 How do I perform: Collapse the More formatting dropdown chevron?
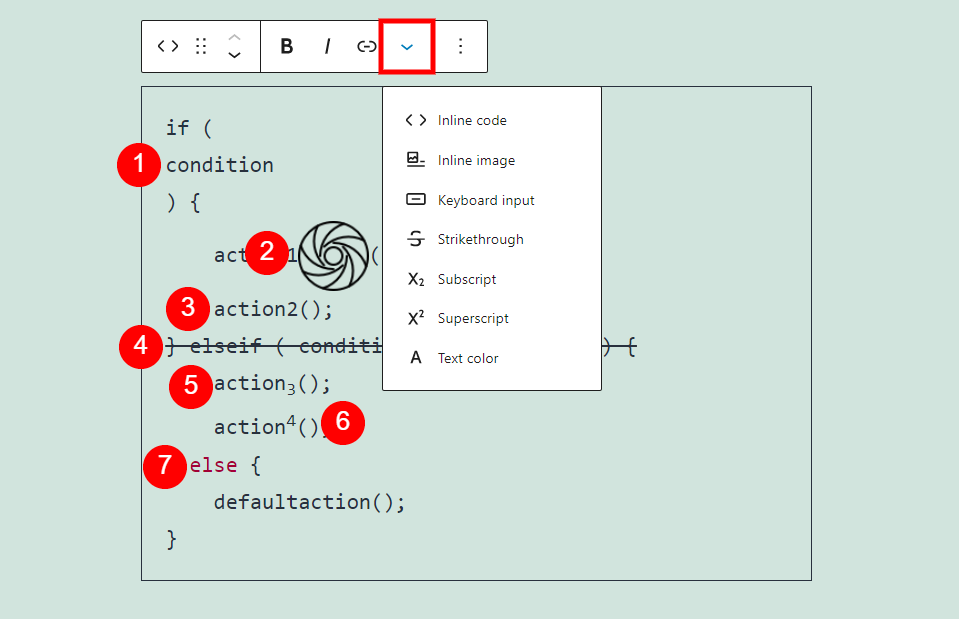[407, 46]
